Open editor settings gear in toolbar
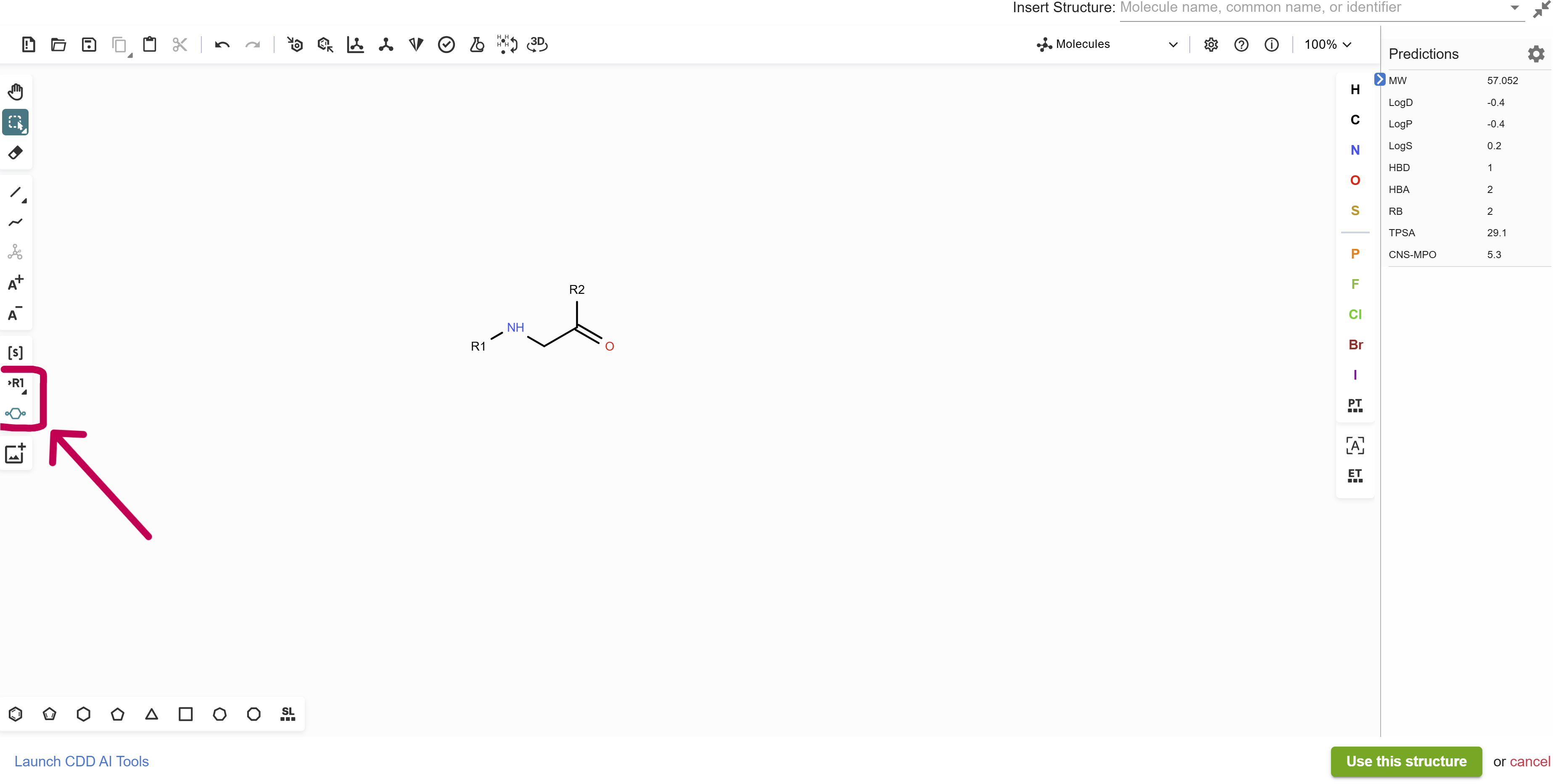The width and height of the screenshot is (1553, 784). pyautogui.click(x=1211, y=45)
